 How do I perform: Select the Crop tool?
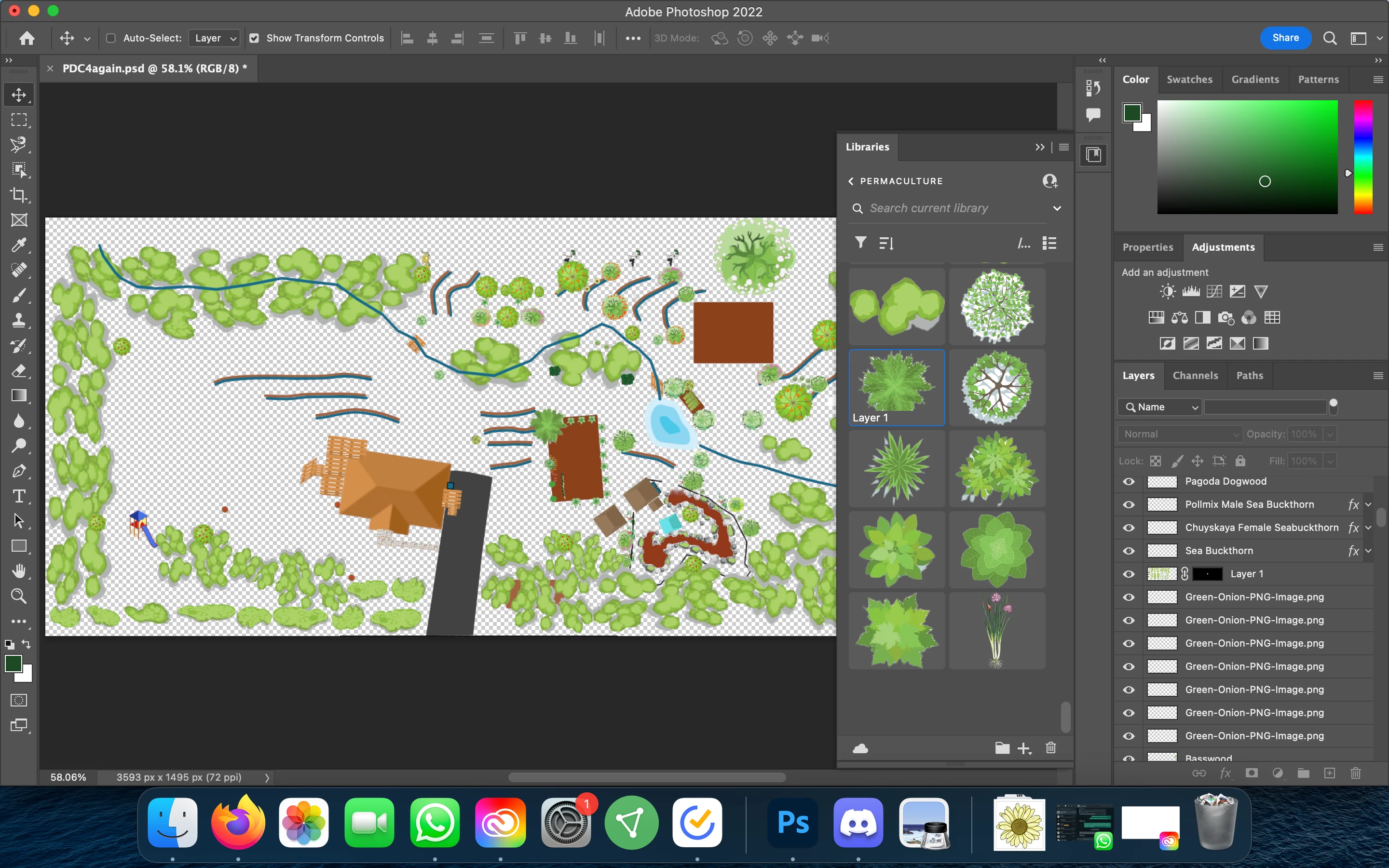[19, 195]
